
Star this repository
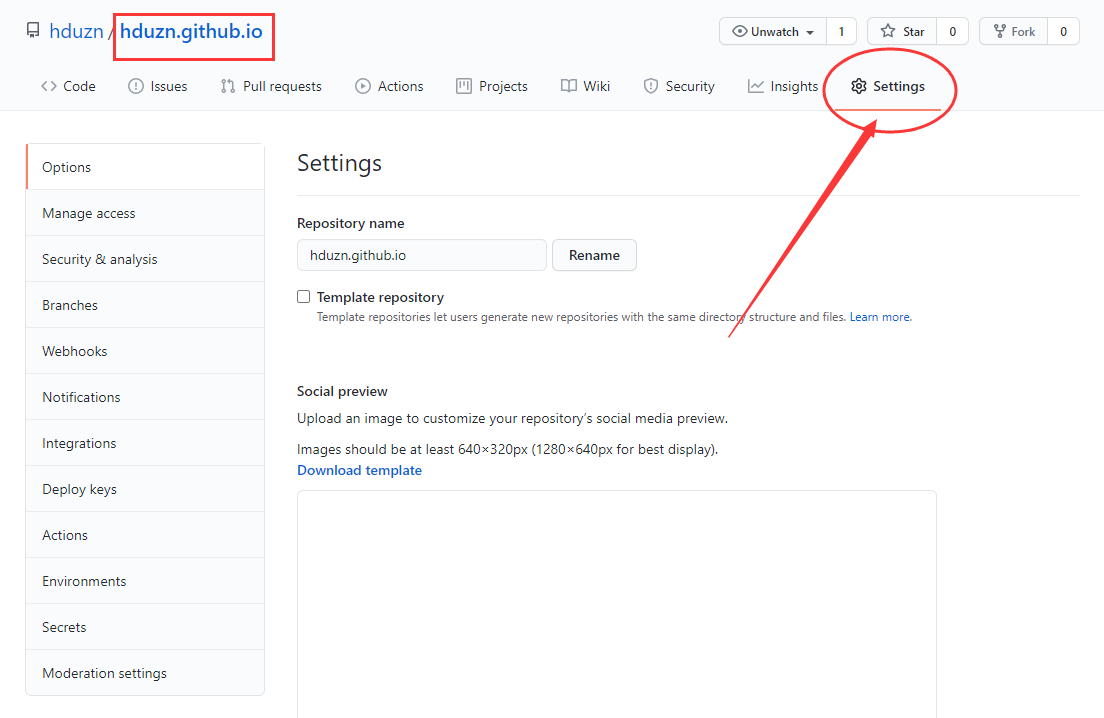pyautogui.click(x=902, y=32)
